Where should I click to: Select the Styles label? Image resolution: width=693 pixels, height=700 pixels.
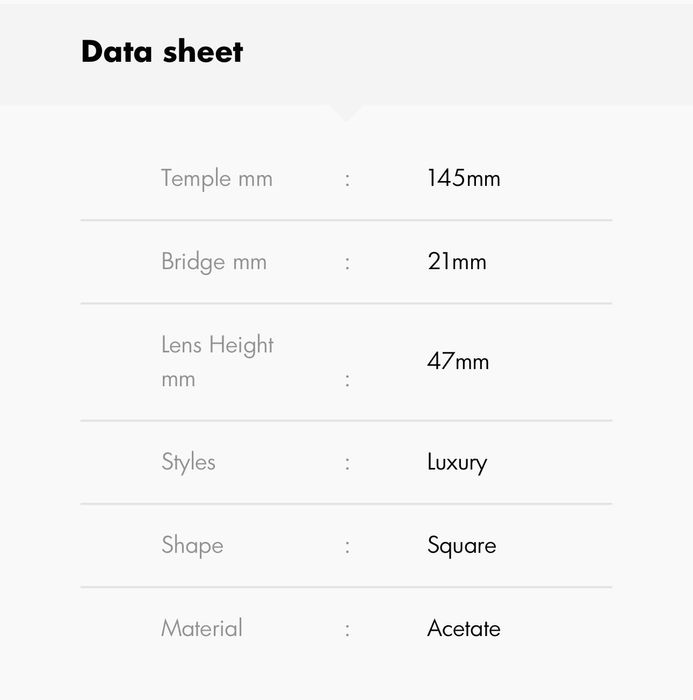click(x=188, y=462)
